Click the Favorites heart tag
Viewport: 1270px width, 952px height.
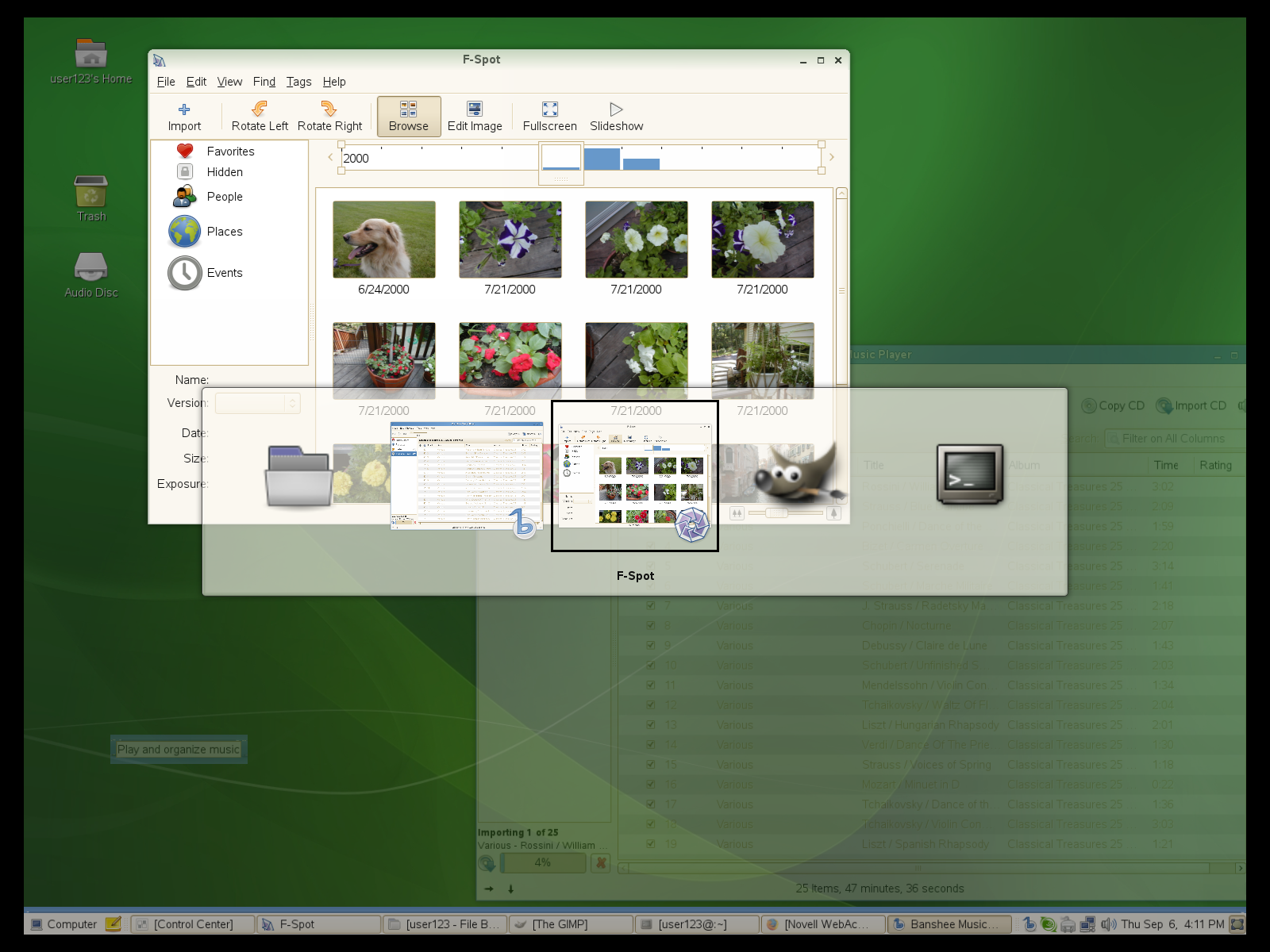[x=185, y=151]
